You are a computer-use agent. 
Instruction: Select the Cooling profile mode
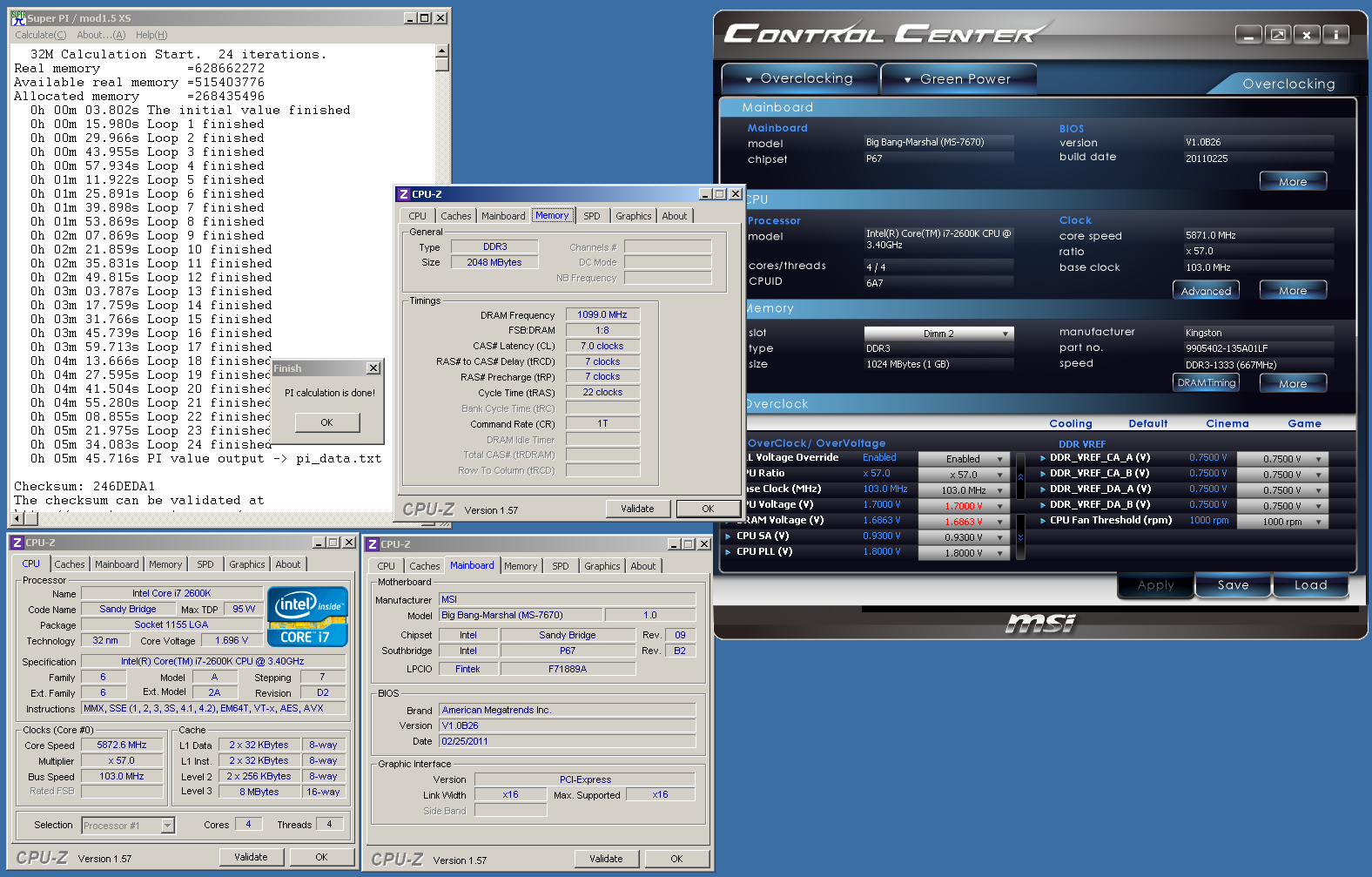pos(1070,424)
